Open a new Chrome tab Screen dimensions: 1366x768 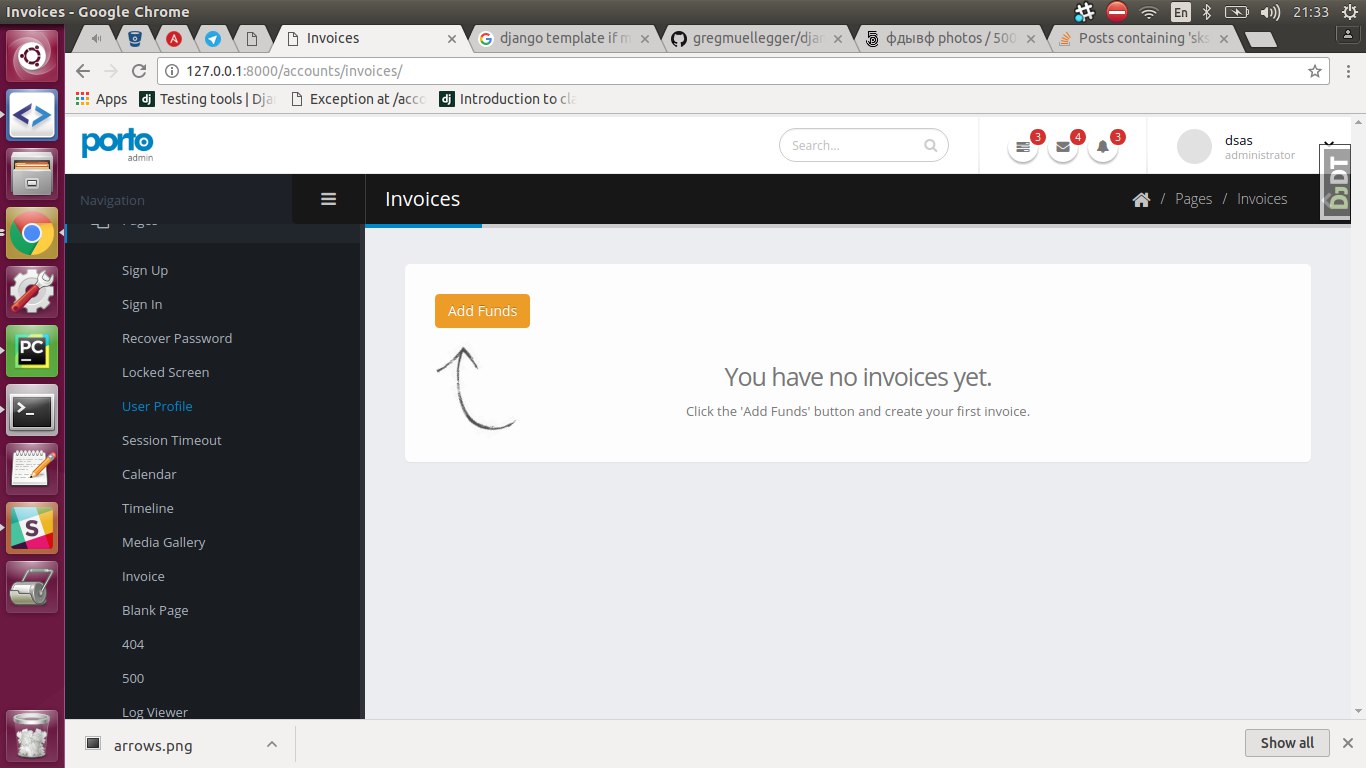point(1260,39)
